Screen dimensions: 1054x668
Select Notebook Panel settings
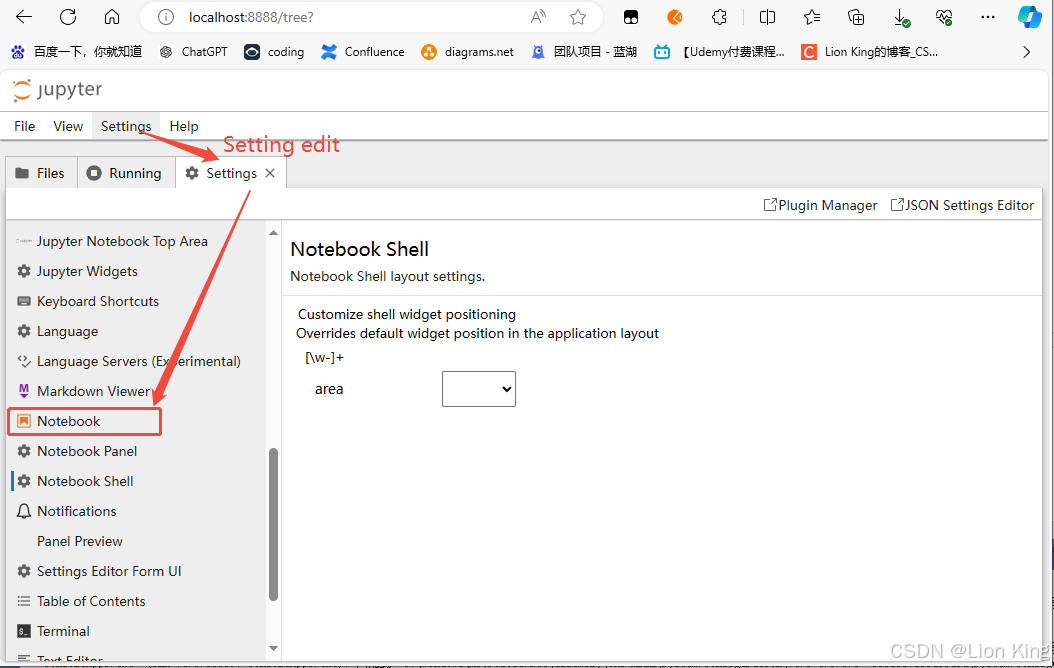pos(137,452)
